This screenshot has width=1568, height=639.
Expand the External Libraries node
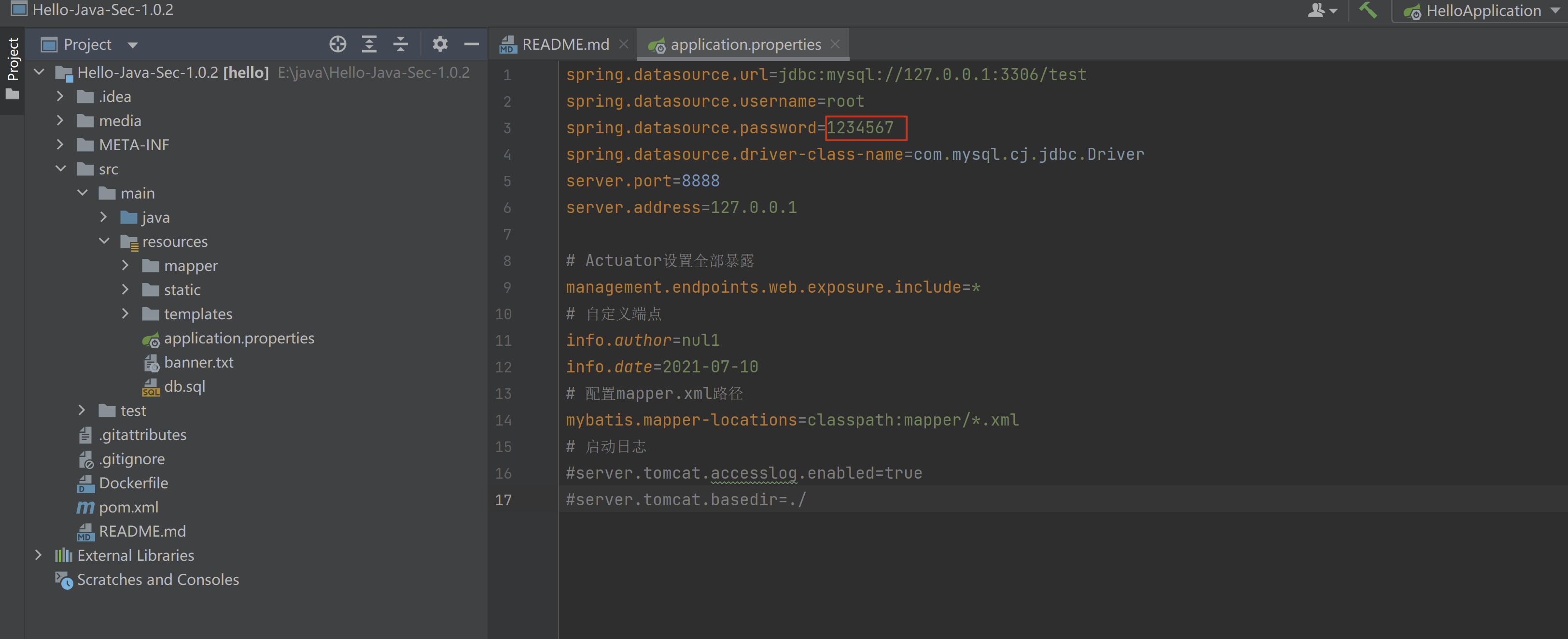(38, 555)
